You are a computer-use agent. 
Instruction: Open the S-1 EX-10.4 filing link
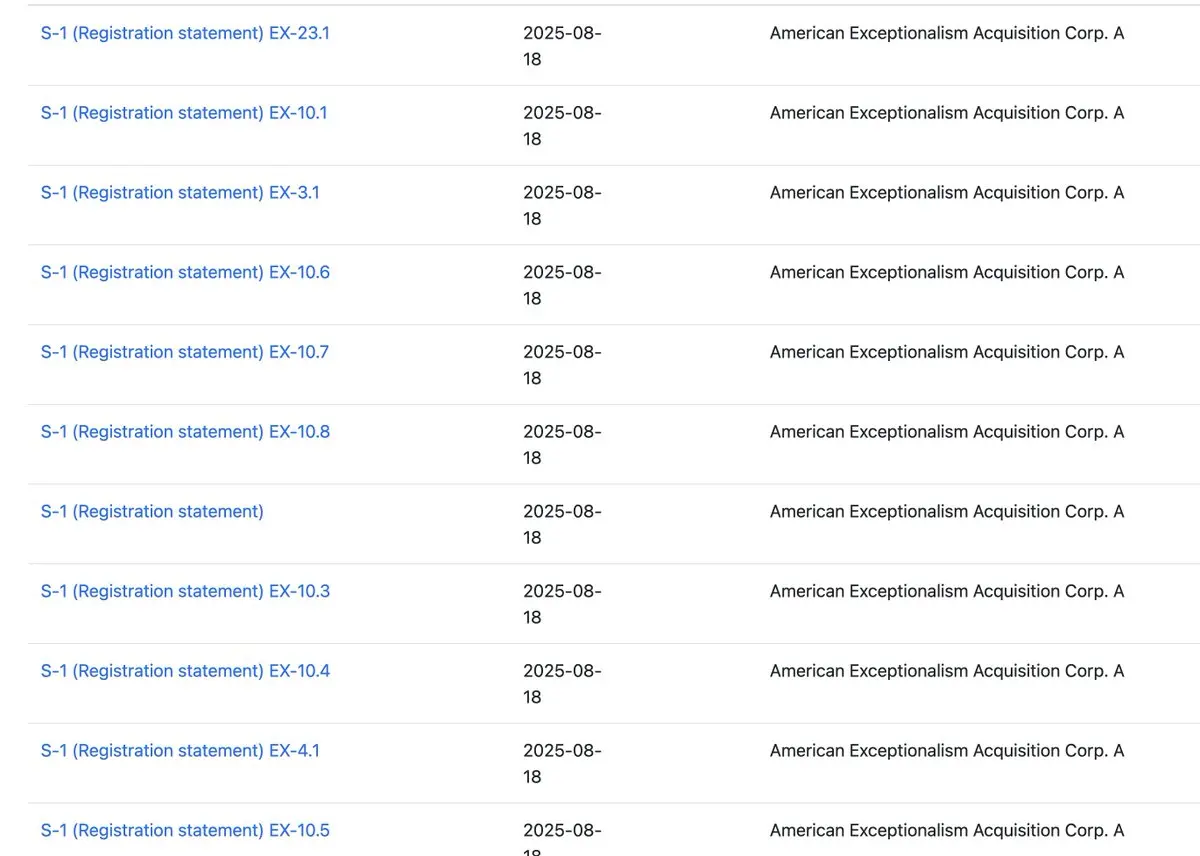[185, 671]
